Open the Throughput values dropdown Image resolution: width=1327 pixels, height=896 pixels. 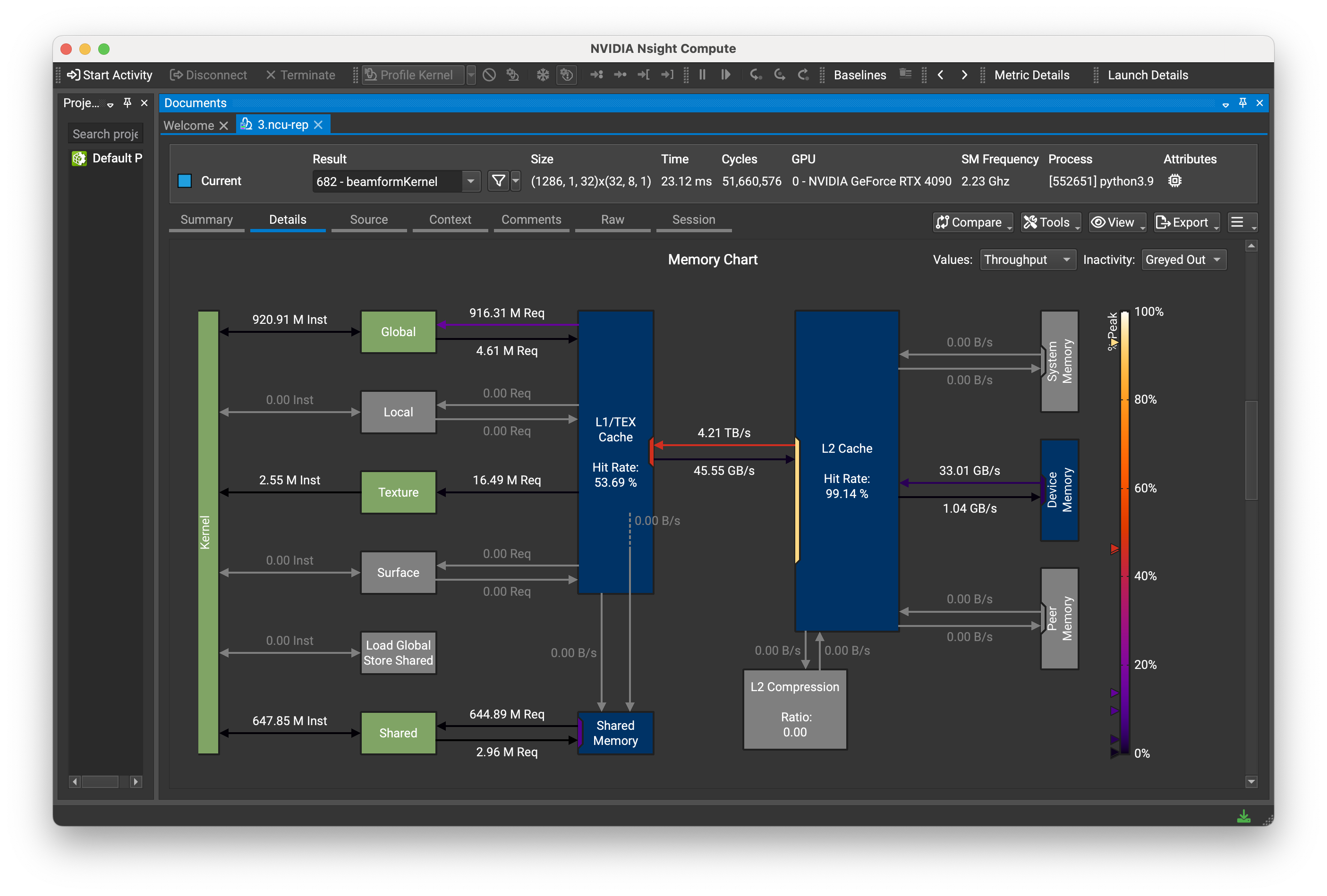pos(1027,260)
